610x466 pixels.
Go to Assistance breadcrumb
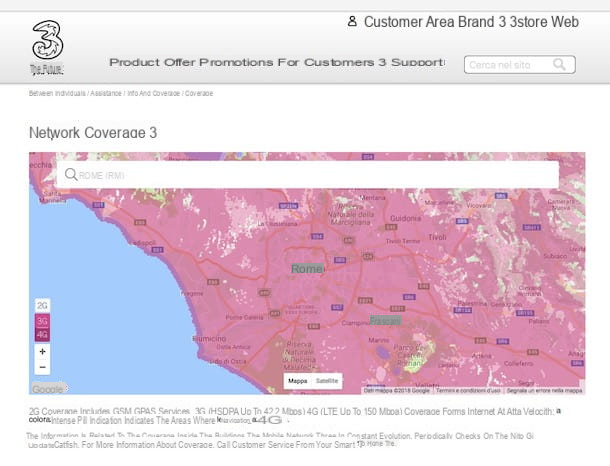[x=106, y=93]
